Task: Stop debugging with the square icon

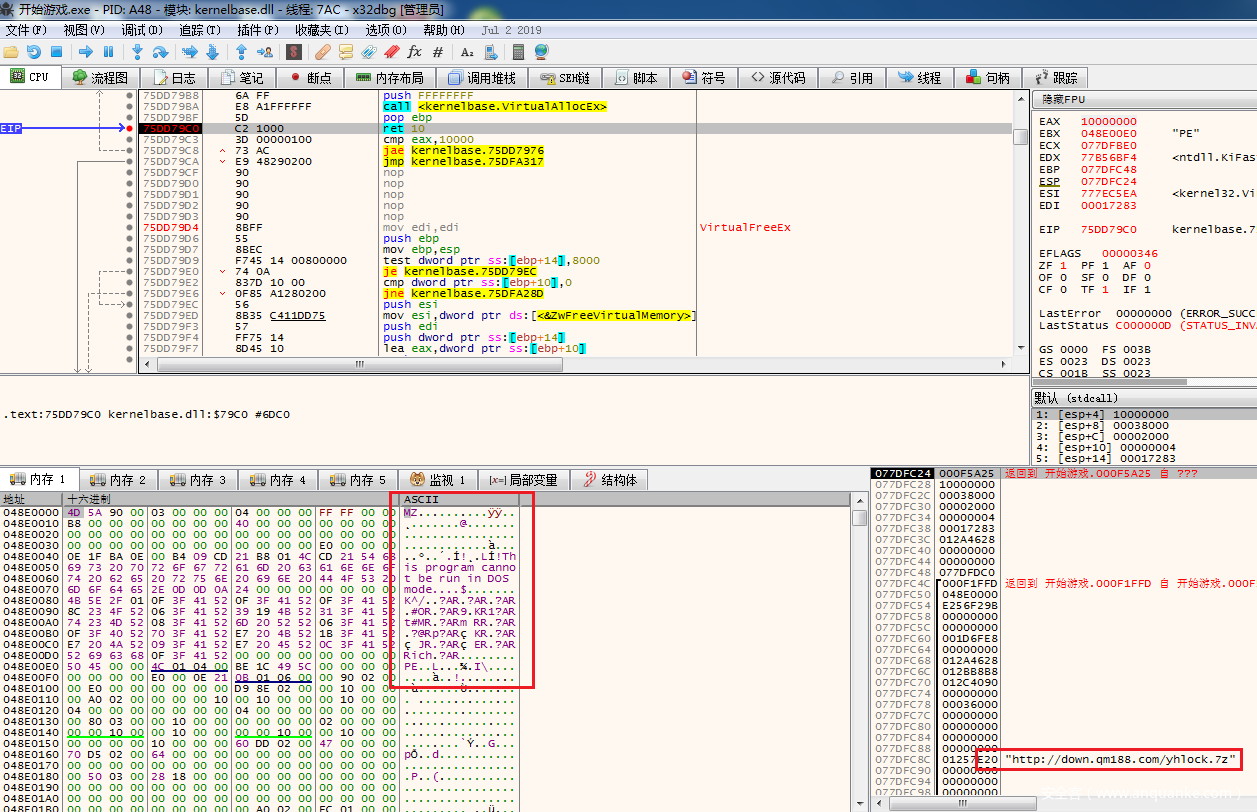Action: [x=57, y=52]
